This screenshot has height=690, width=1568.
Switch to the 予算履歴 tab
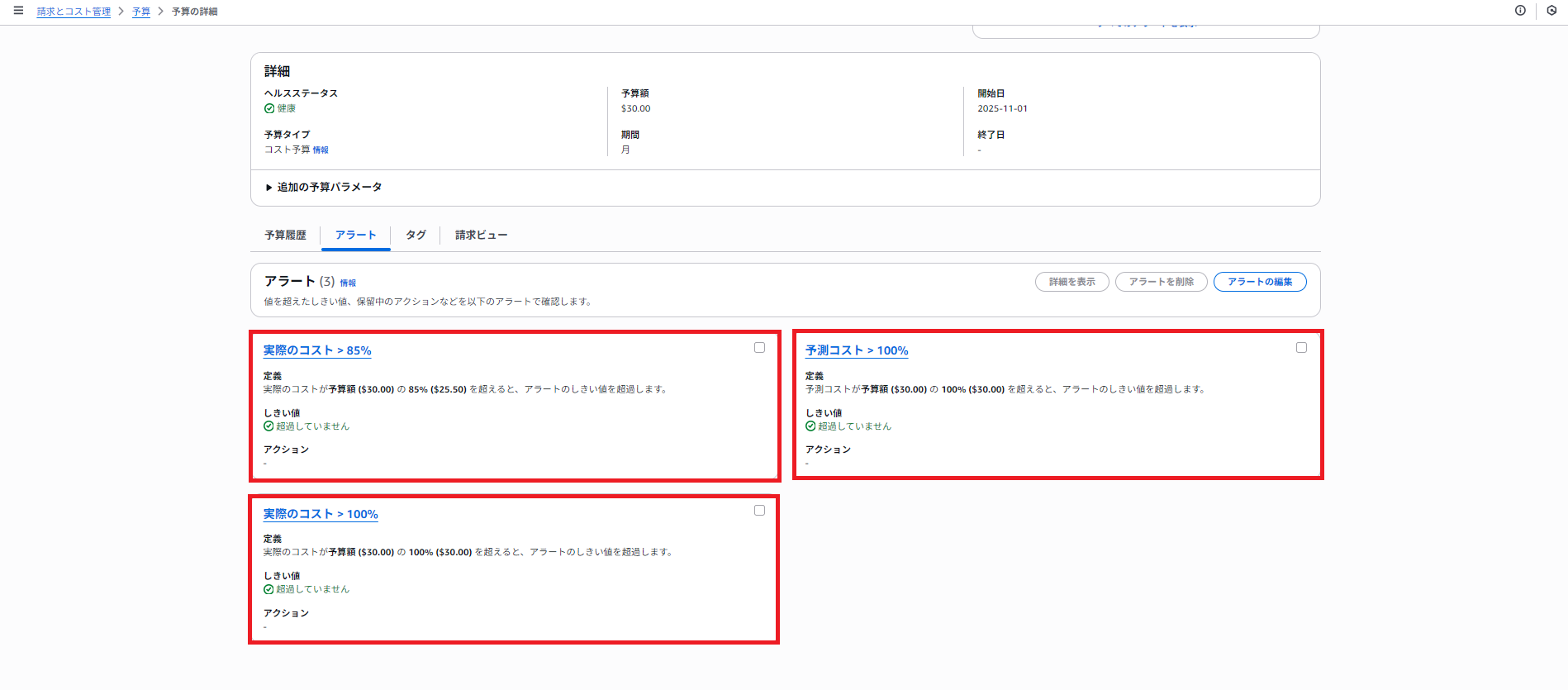tap(285, 236)
